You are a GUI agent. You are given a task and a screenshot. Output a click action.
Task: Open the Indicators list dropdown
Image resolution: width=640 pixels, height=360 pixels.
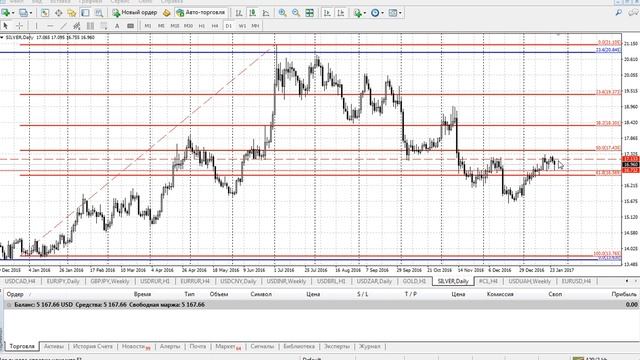click(360, 13)
